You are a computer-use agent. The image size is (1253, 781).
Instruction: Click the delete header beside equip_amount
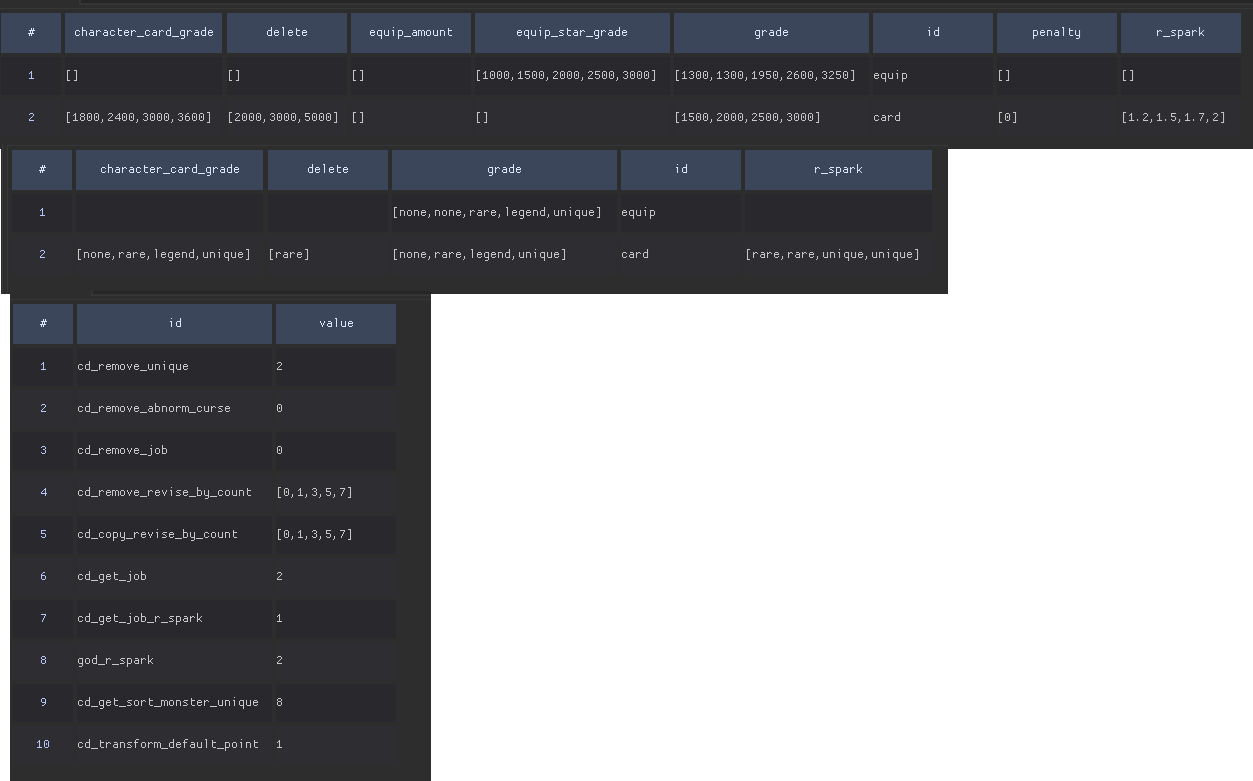(x=287, y=33)
